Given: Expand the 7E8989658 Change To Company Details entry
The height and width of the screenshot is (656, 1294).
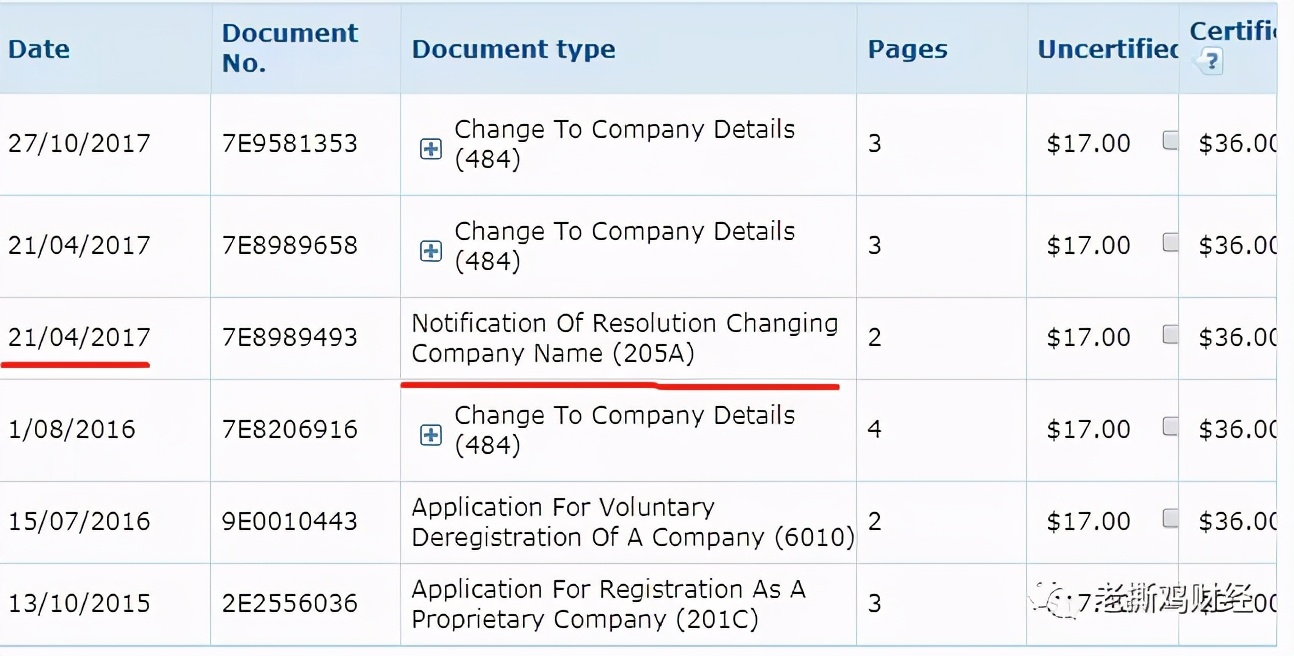Looking at the screenshot, I should [431, 251].
